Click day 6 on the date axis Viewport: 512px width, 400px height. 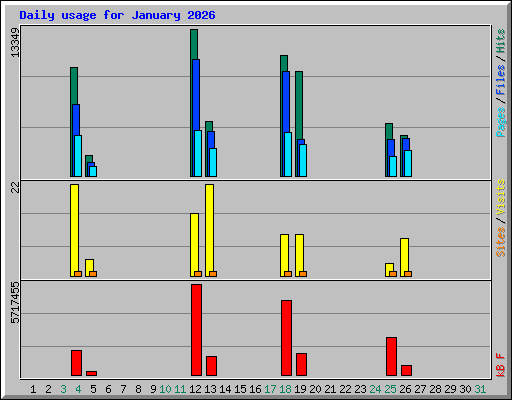click(108, 389)
